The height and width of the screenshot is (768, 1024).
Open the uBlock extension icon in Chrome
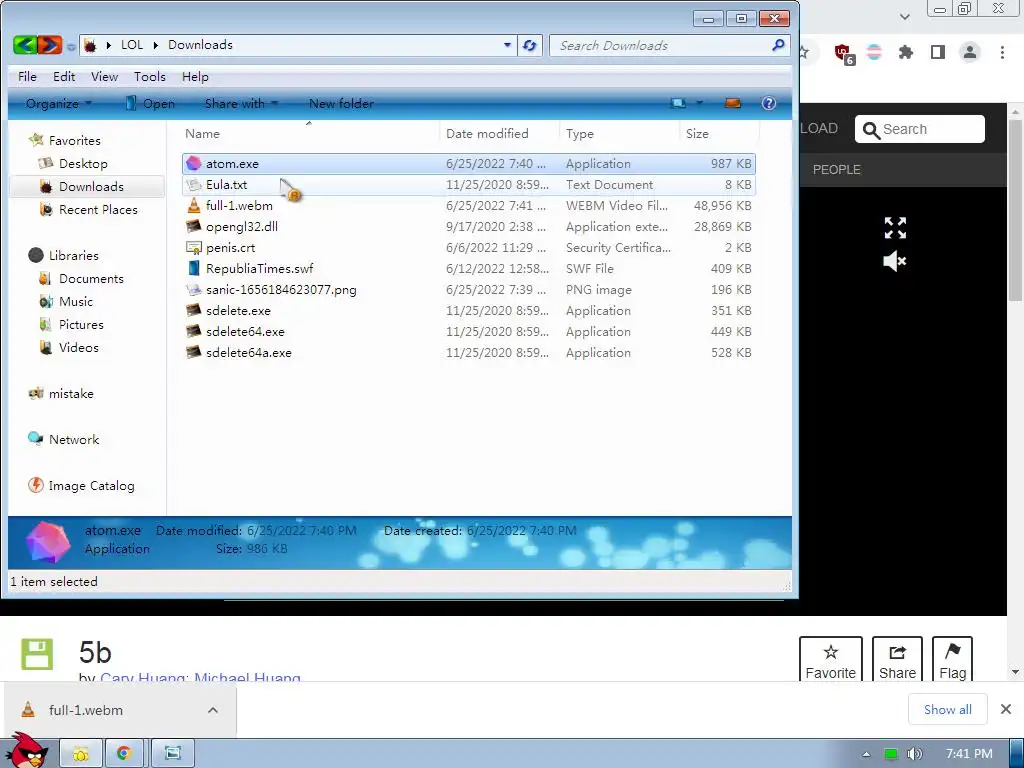pyautogui.click(x=843, y=53)
